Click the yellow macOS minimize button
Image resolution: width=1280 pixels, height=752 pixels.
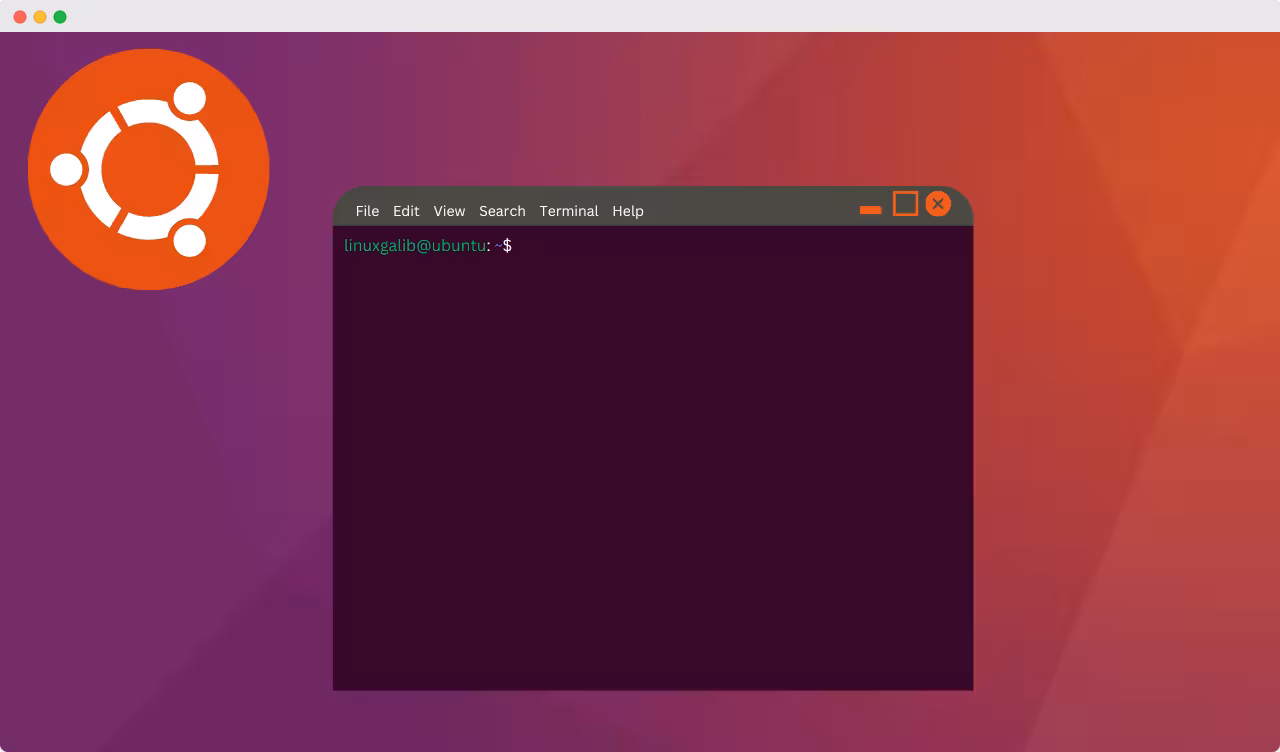pos(40,17)
